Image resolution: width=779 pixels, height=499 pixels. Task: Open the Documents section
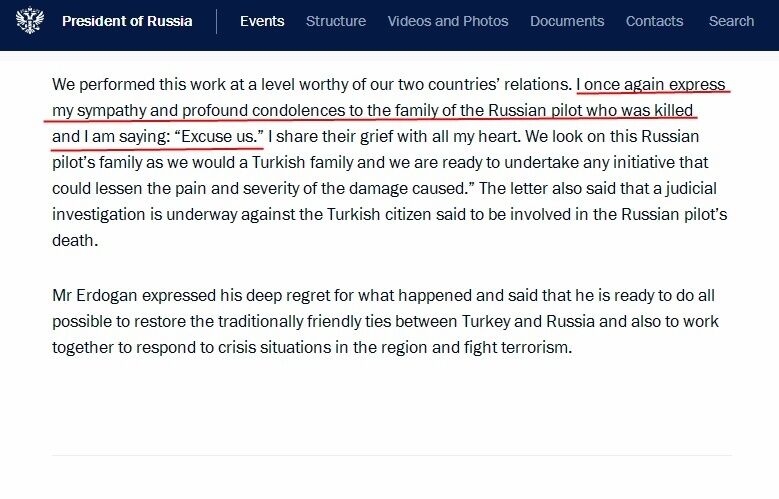click(x=567, y=21)
